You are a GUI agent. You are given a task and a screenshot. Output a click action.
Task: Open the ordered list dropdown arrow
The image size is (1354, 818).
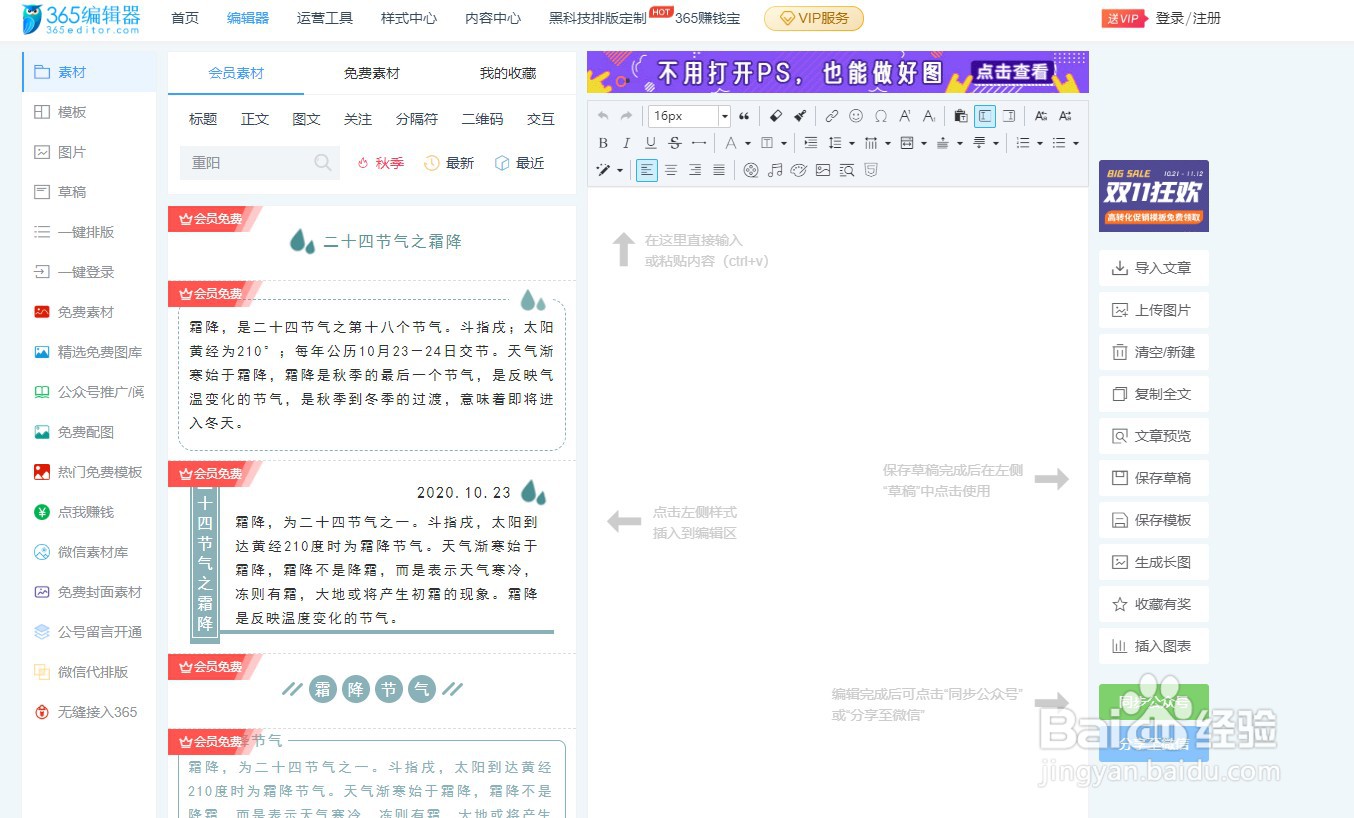(x=1040, y=143)
